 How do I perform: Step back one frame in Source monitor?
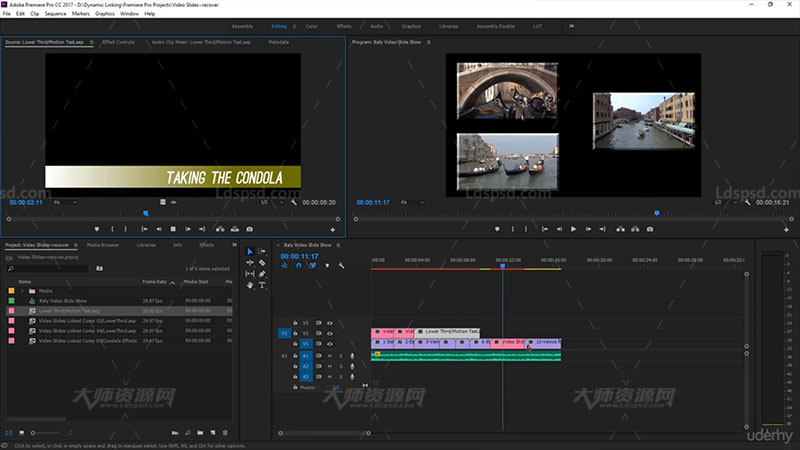coord(159,230)
